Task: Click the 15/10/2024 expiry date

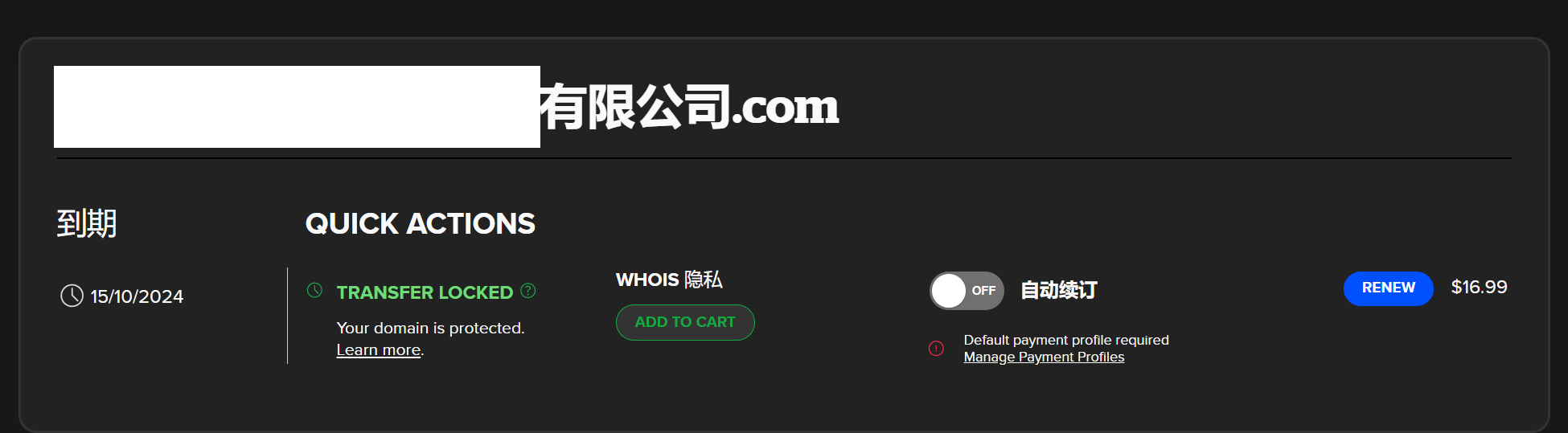Action: (x=137, y=296)
